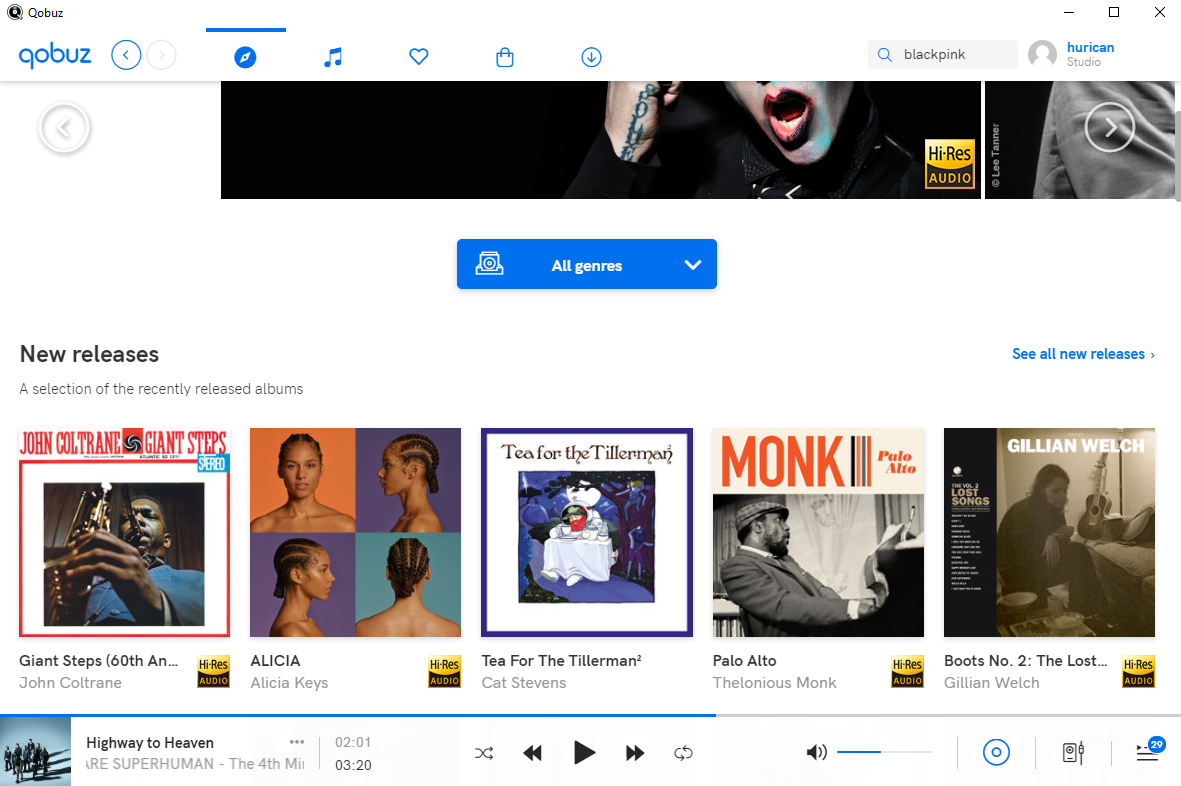
Task: Click the main Marilyn Manson banner image
Action: click(x=600, y=140)
